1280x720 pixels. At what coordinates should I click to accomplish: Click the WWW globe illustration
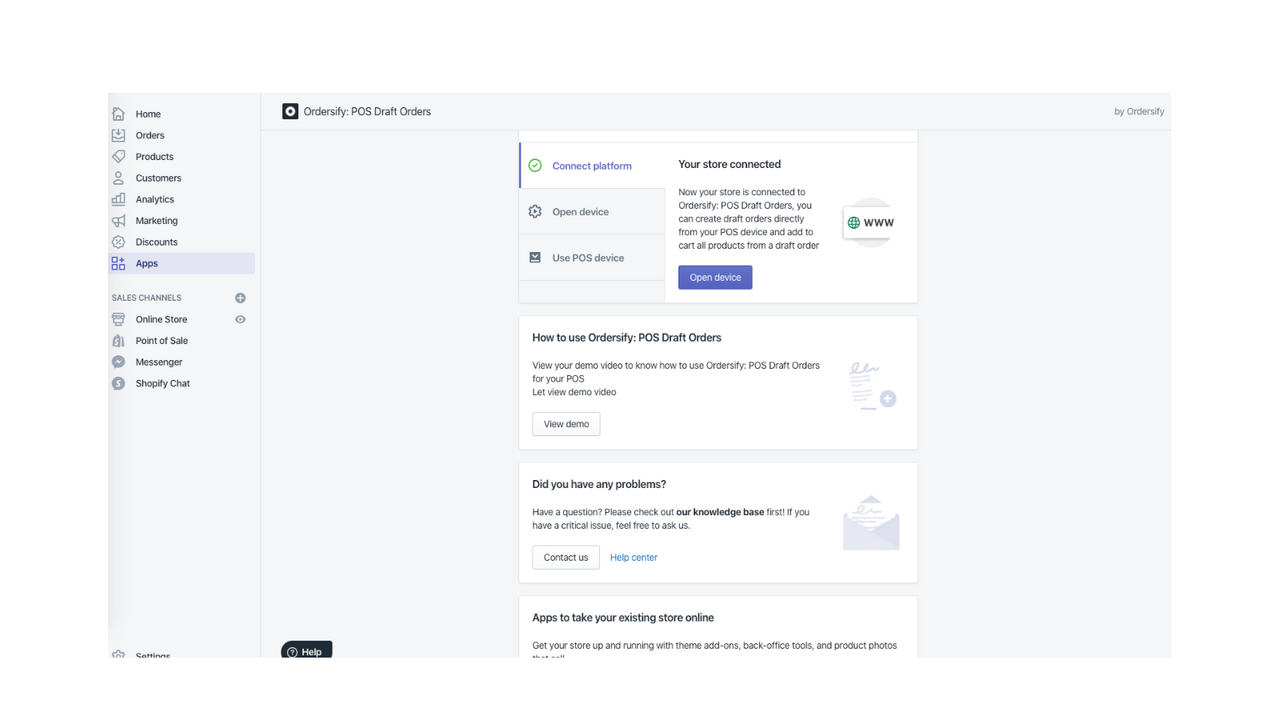coord(869,222)
